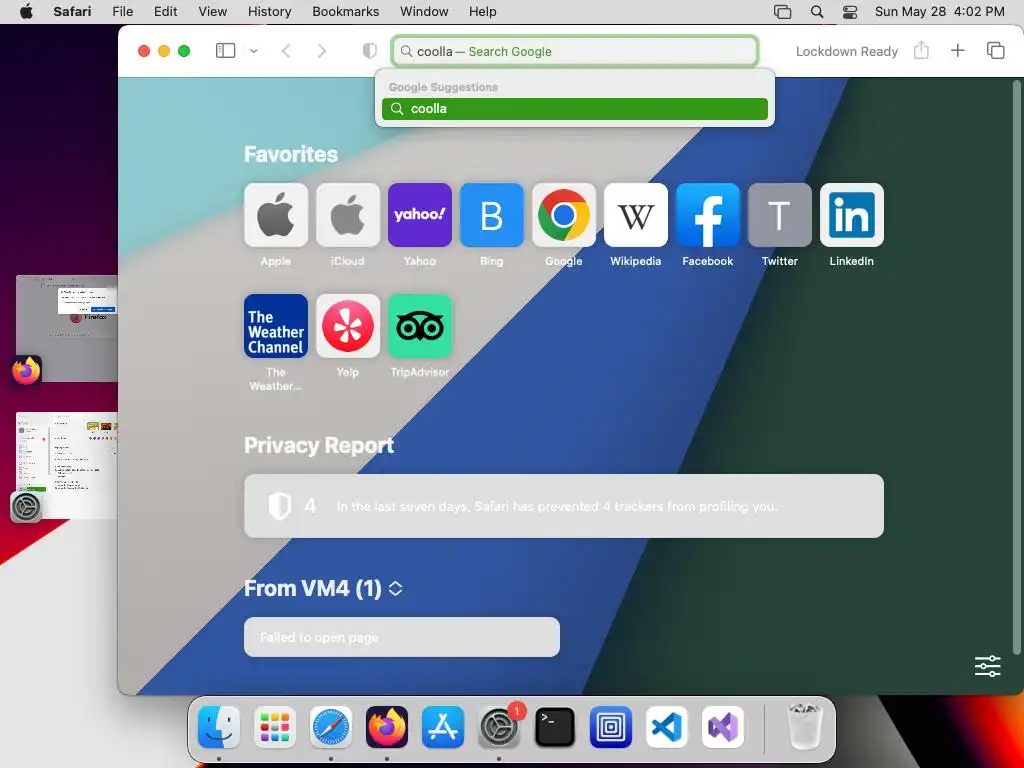Open the TripAdvisor favorite
The height and width of the screenshot is (768, 1024).
pos(419,326)
